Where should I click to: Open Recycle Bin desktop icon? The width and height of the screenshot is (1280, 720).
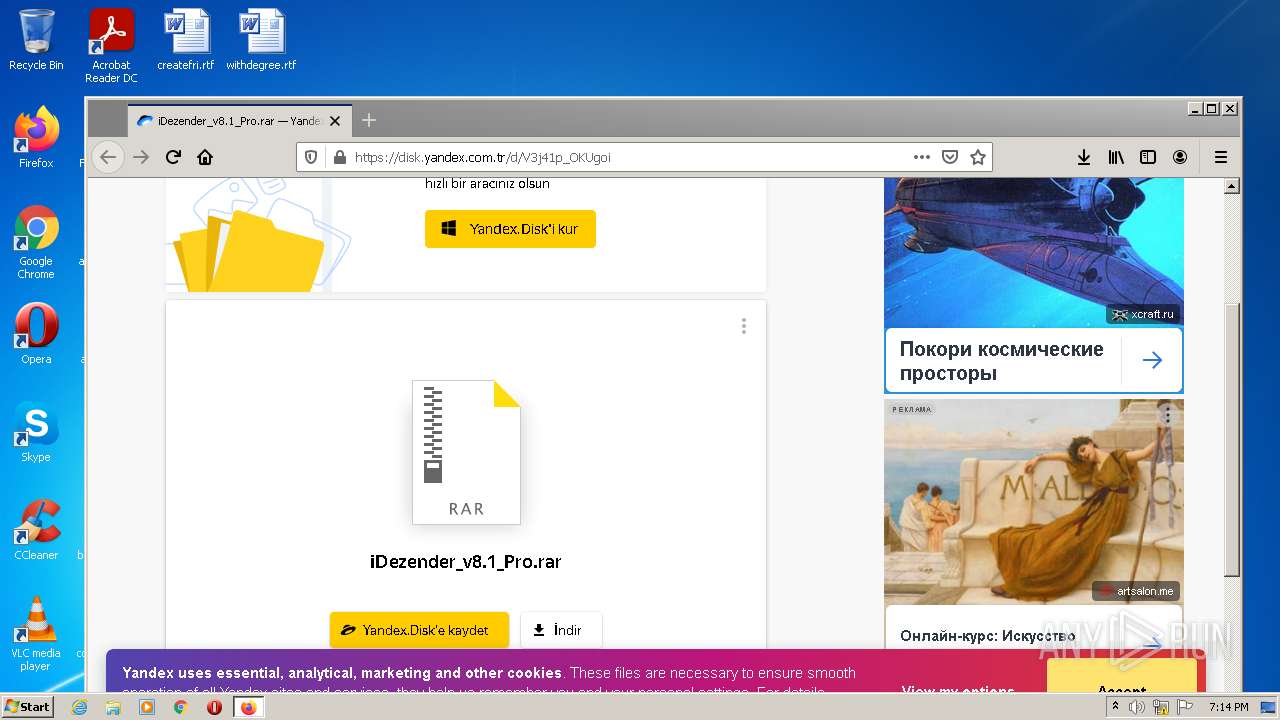click(x=36, y=40)
